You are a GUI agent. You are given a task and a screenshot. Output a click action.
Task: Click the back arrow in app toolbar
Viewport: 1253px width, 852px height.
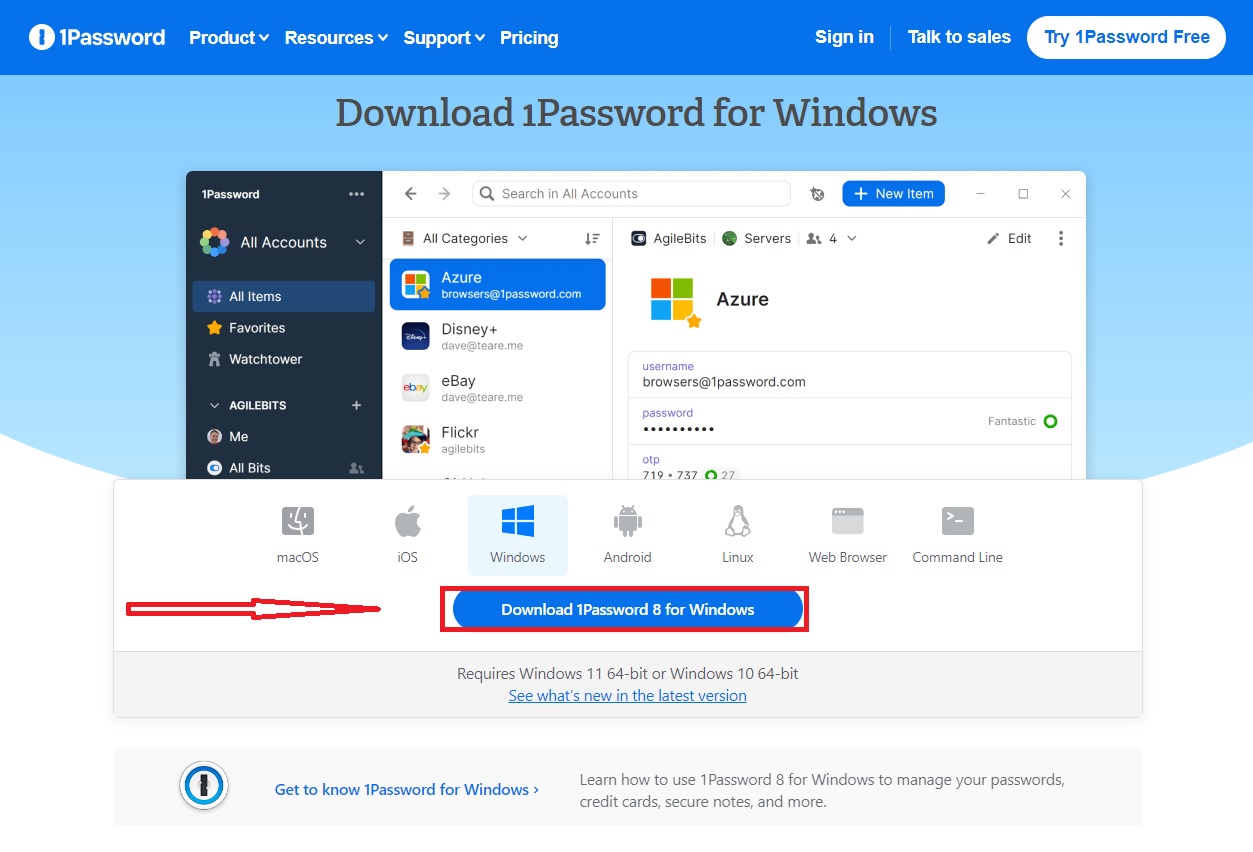pos(411,194)
